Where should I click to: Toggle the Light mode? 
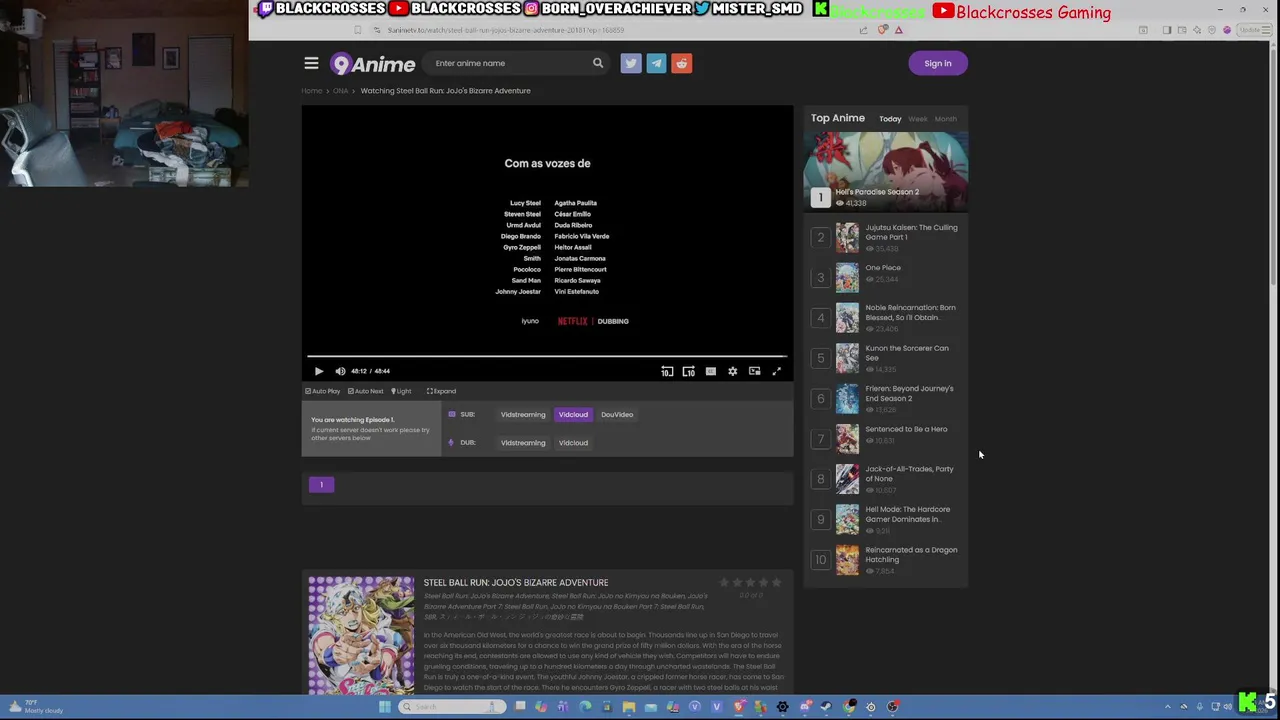pyautogui.click(x=401, y=391)
